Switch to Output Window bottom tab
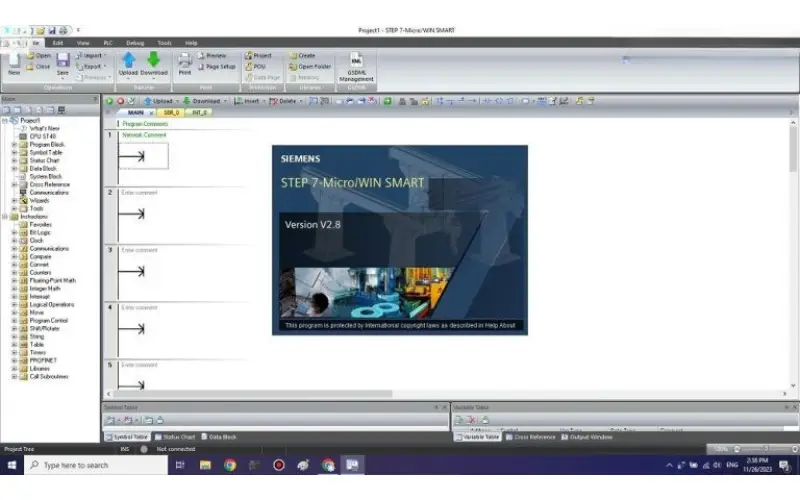800x500 pixels. 587,437
